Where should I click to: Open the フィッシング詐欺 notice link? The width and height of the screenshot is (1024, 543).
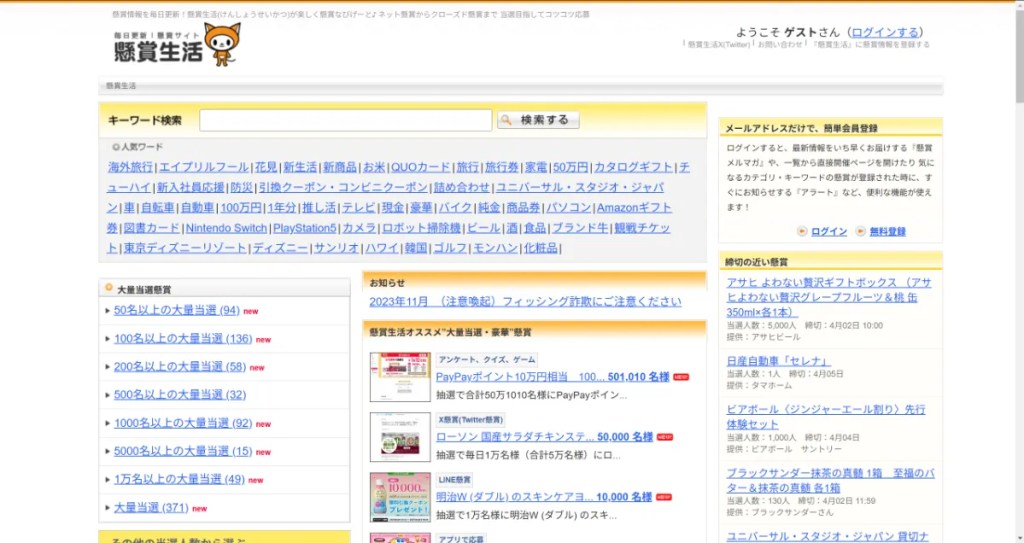tap(525, 301)
